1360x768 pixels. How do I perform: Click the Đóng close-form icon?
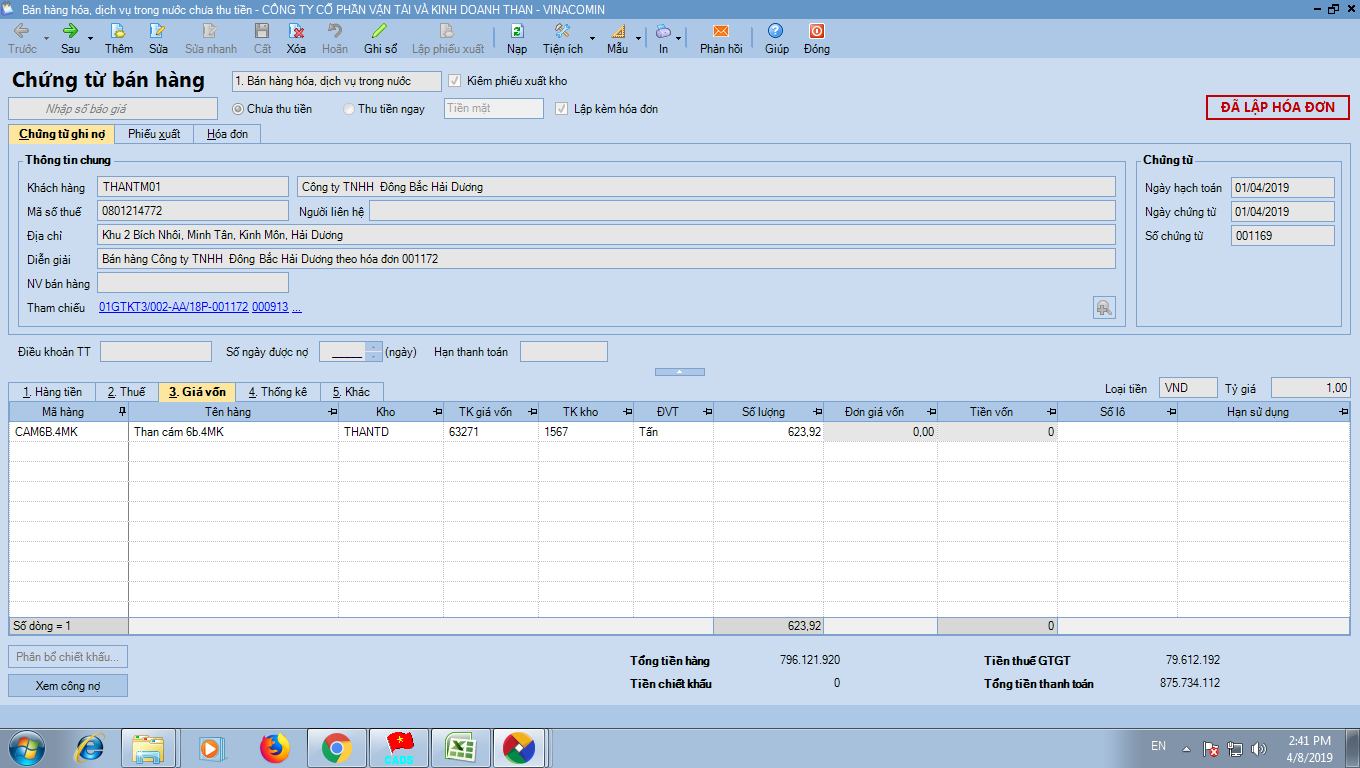[x=816, y=32]
